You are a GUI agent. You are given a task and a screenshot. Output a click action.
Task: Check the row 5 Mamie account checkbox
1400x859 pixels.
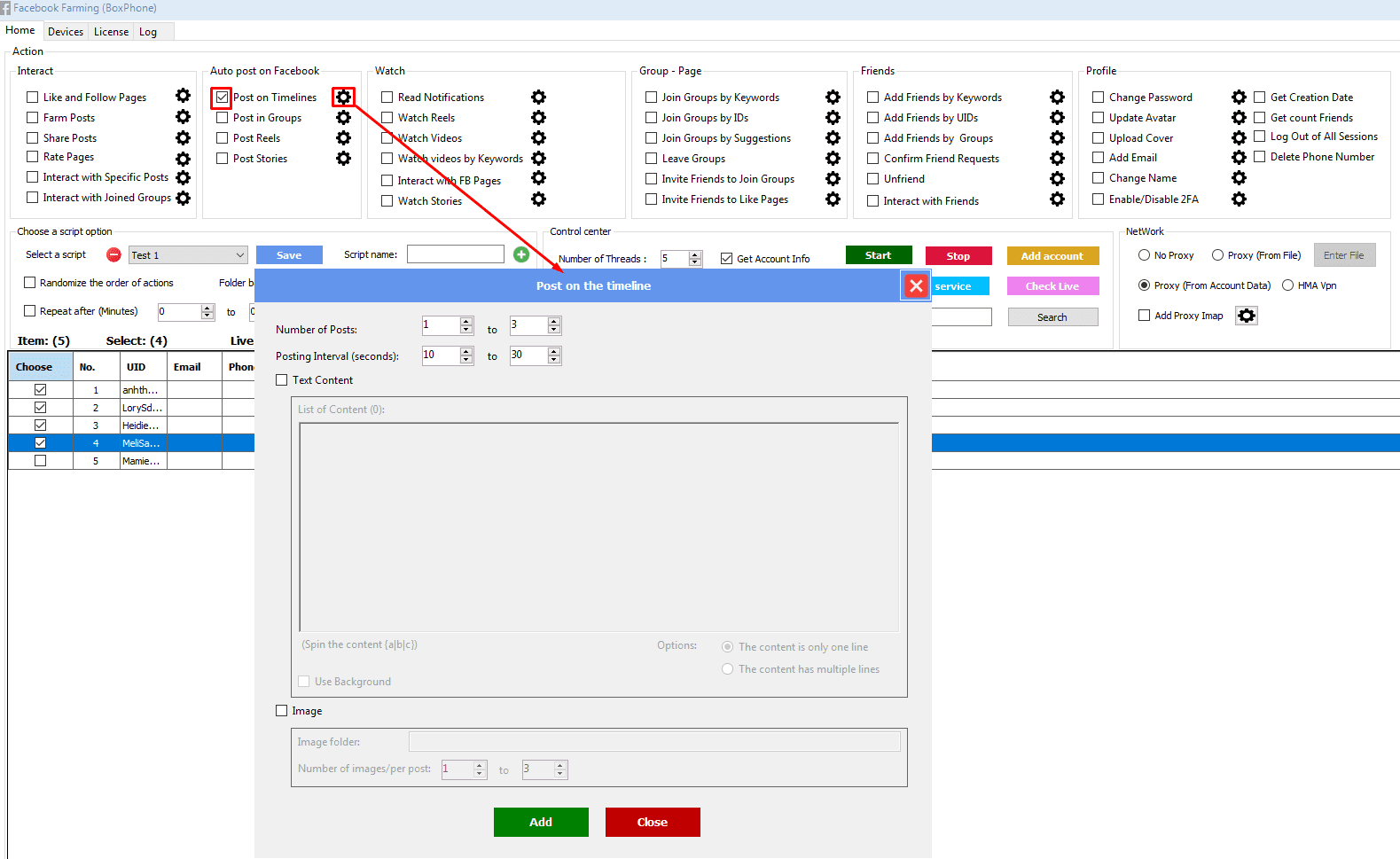[40, 461]
